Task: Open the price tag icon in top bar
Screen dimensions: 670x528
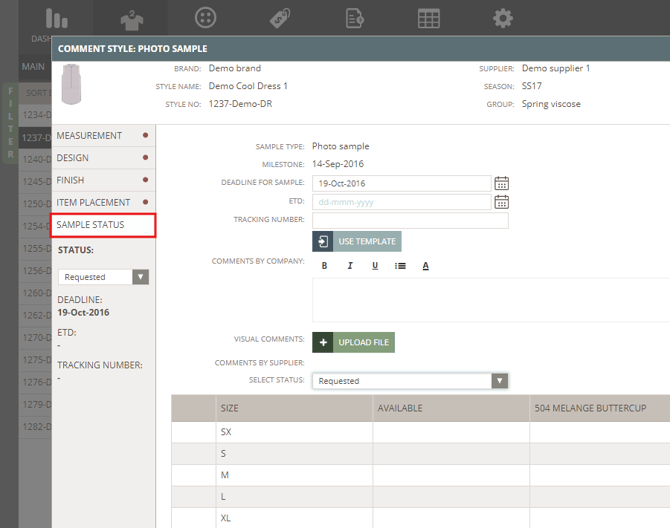Action: click(x=279, y=19)
